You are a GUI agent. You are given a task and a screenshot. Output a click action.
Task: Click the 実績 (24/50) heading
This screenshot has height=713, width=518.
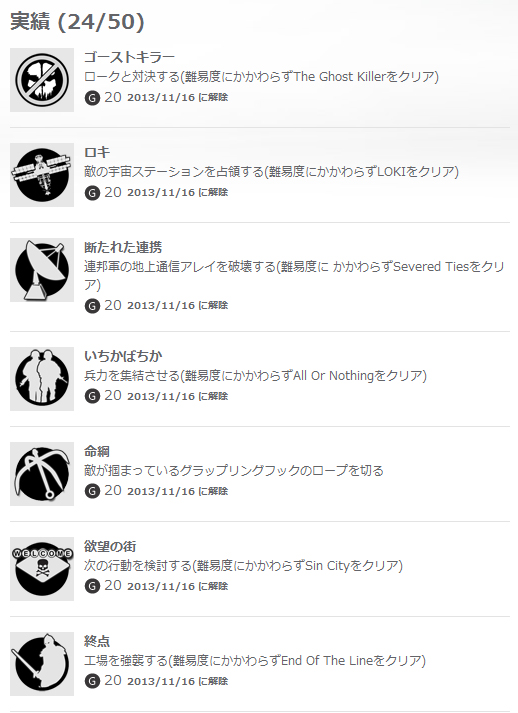pos(77,21)
